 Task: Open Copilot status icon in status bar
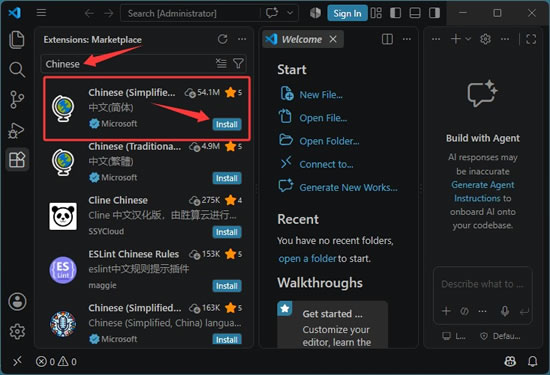[x=510, y=361]
